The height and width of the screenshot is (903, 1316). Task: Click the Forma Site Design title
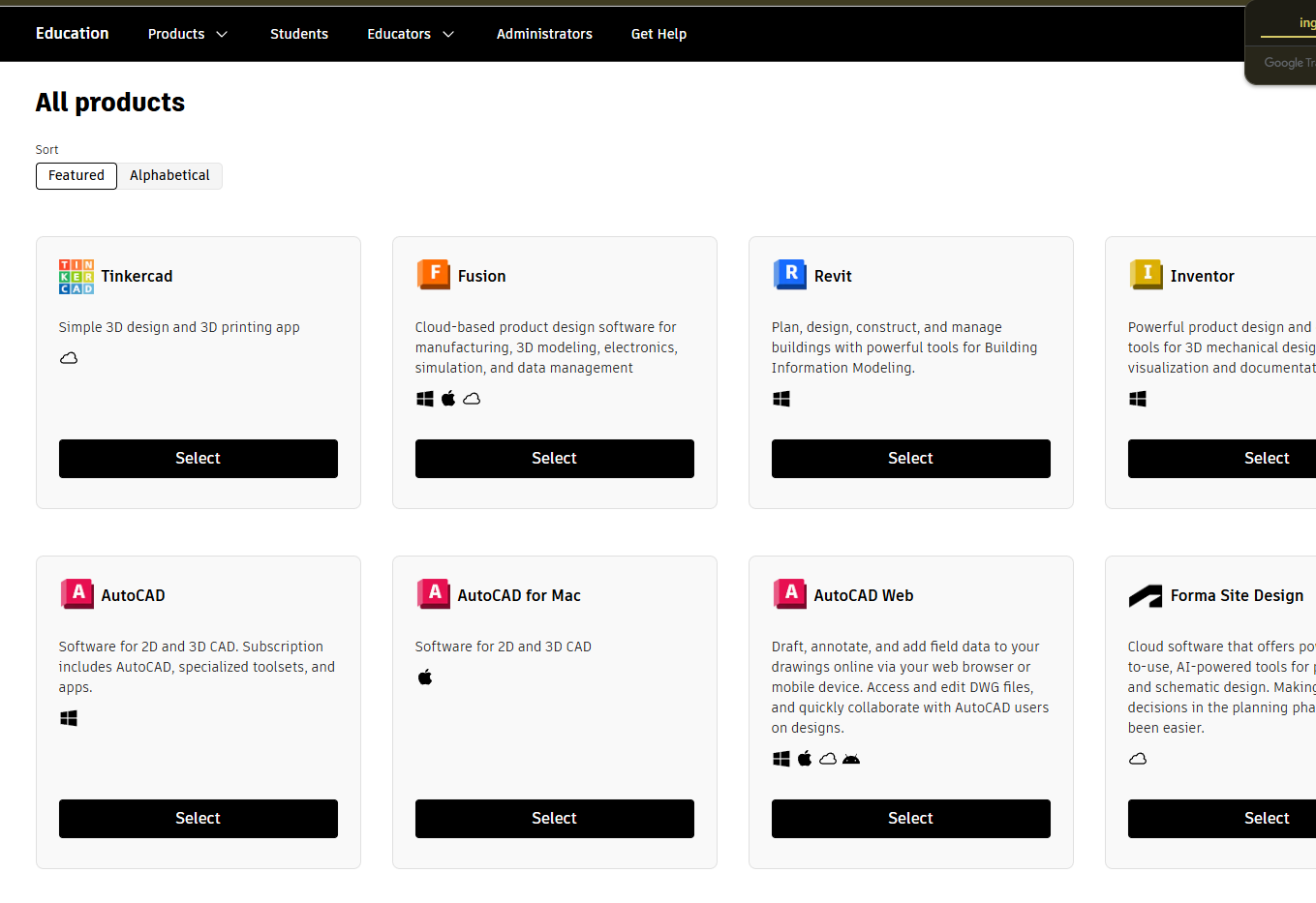click(x=1238, y=596)
